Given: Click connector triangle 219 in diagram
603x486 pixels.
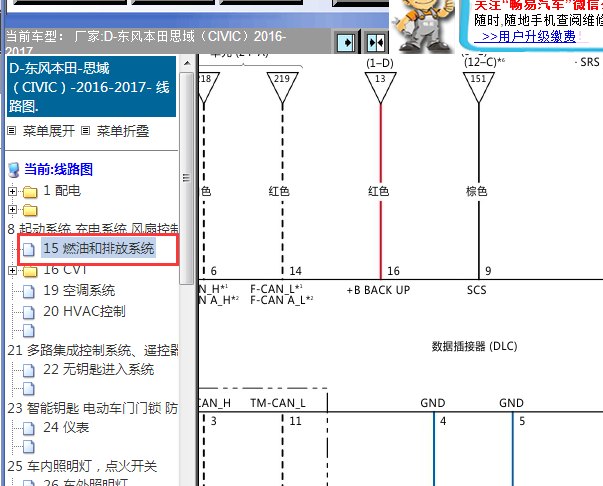Looking at the screenshot, I should click(x=282, y=88).
